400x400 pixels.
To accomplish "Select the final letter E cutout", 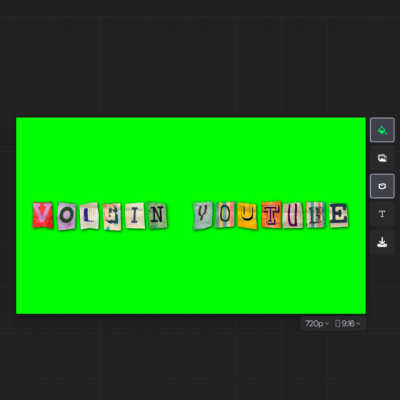I will pyautogui.click(x=339, y=215).
